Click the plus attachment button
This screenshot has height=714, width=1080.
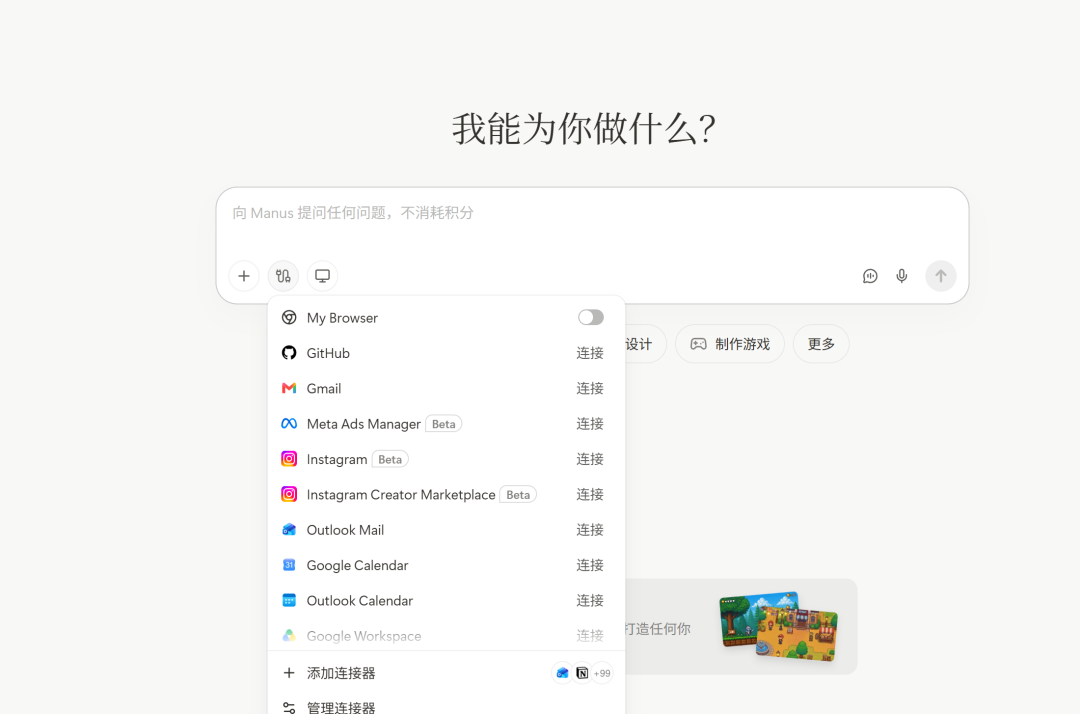coord(244,276)
